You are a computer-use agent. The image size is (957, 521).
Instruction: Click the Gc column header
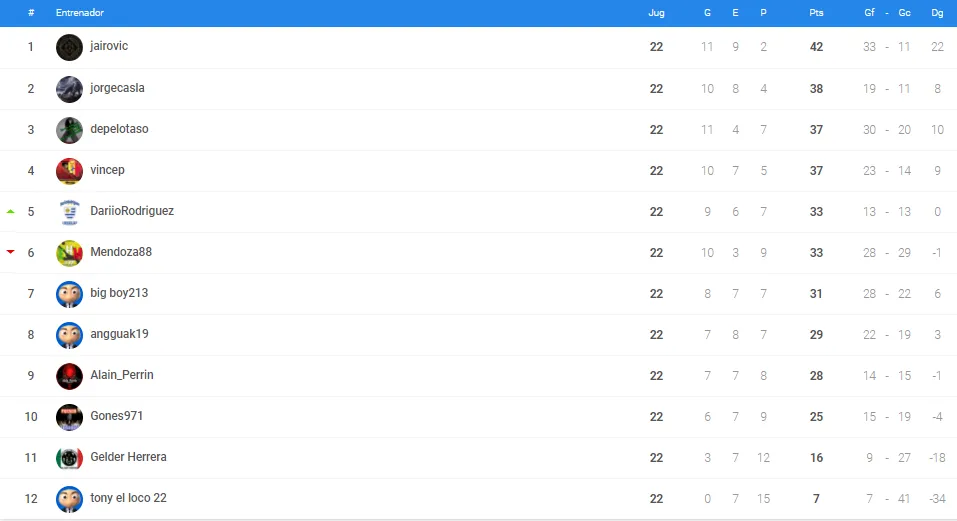point(905,13)
